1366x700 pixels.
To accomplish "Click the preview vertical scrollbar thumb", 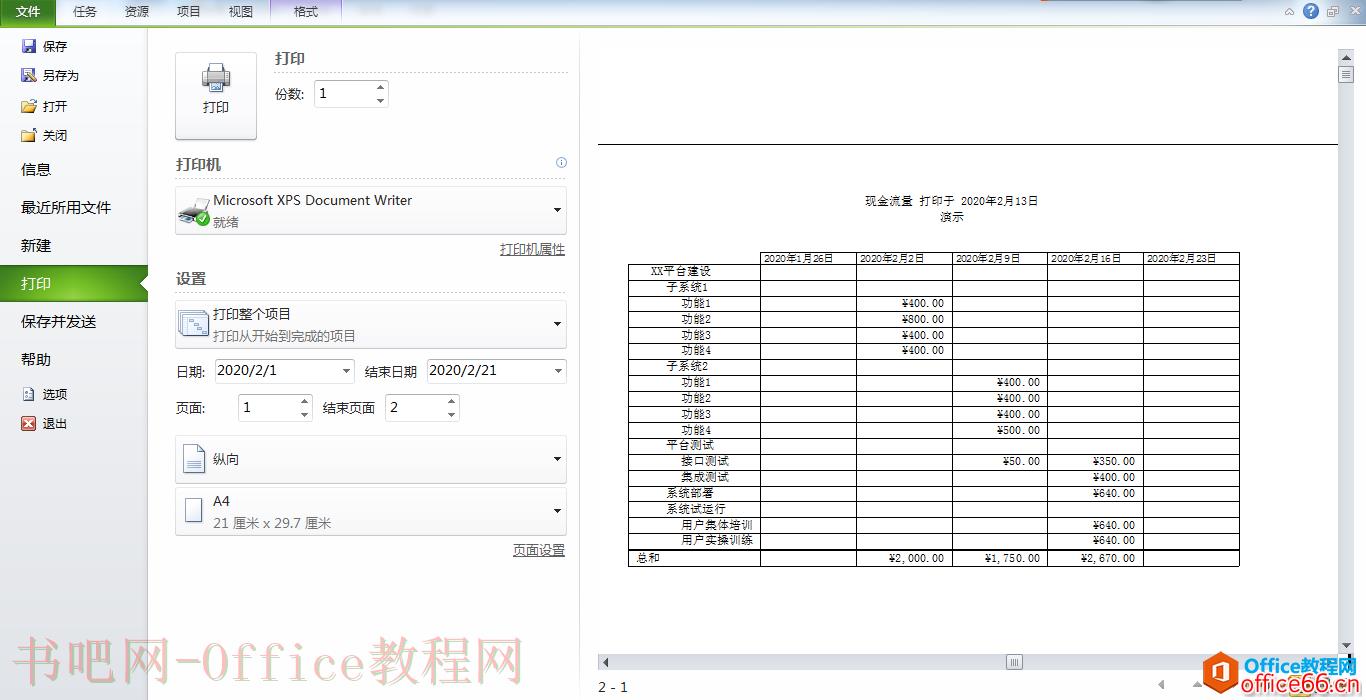I will pos(1346,74).
